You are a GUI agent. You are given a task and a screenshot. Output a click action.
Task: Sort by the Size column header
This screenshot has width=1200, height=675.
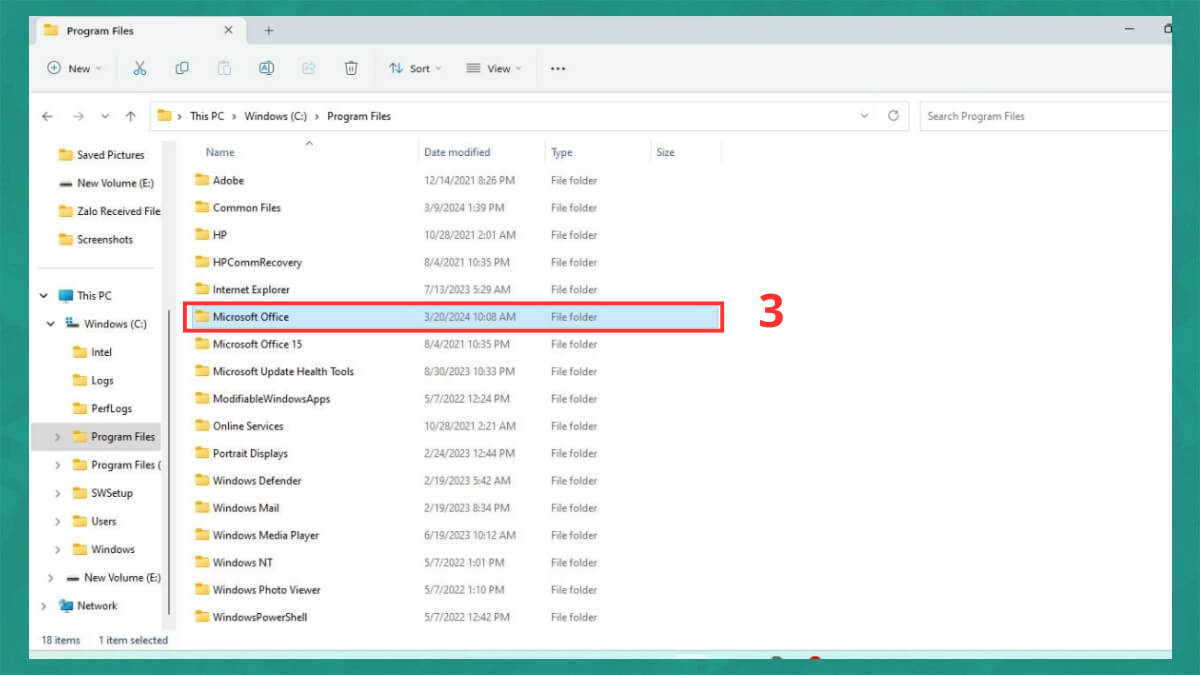coord(665,152)
